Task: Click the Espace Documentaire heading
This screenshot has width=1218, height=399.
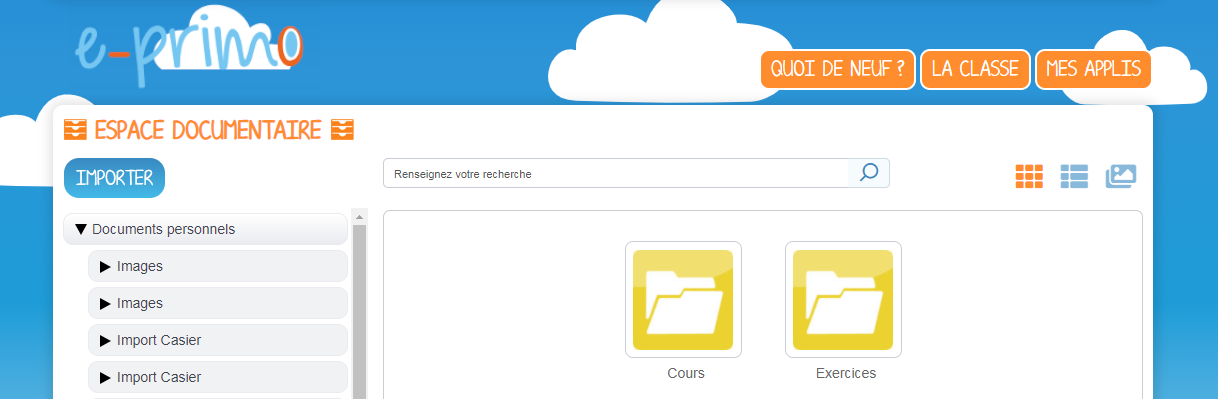Action: (x=208, y=130)
